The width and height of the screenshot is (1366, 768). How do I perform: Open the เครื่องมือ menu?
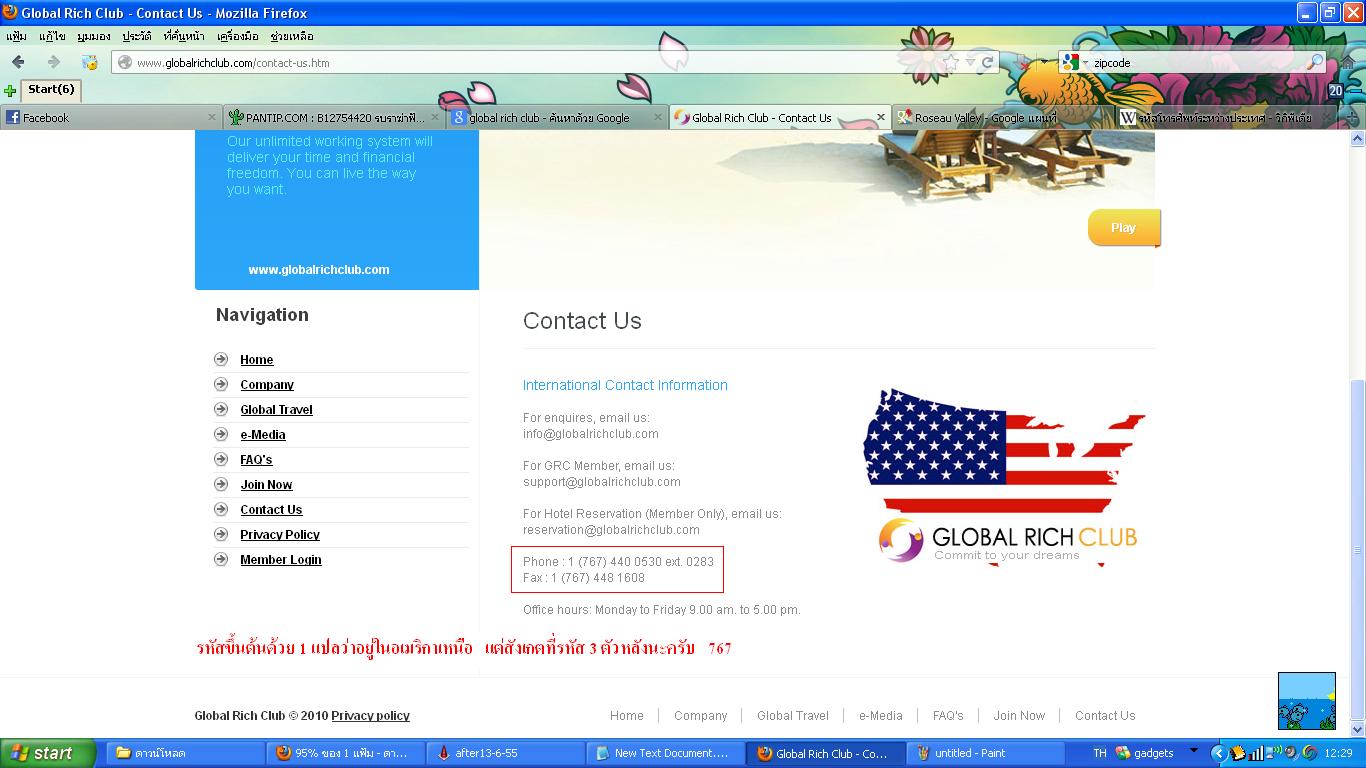point(238,36)
